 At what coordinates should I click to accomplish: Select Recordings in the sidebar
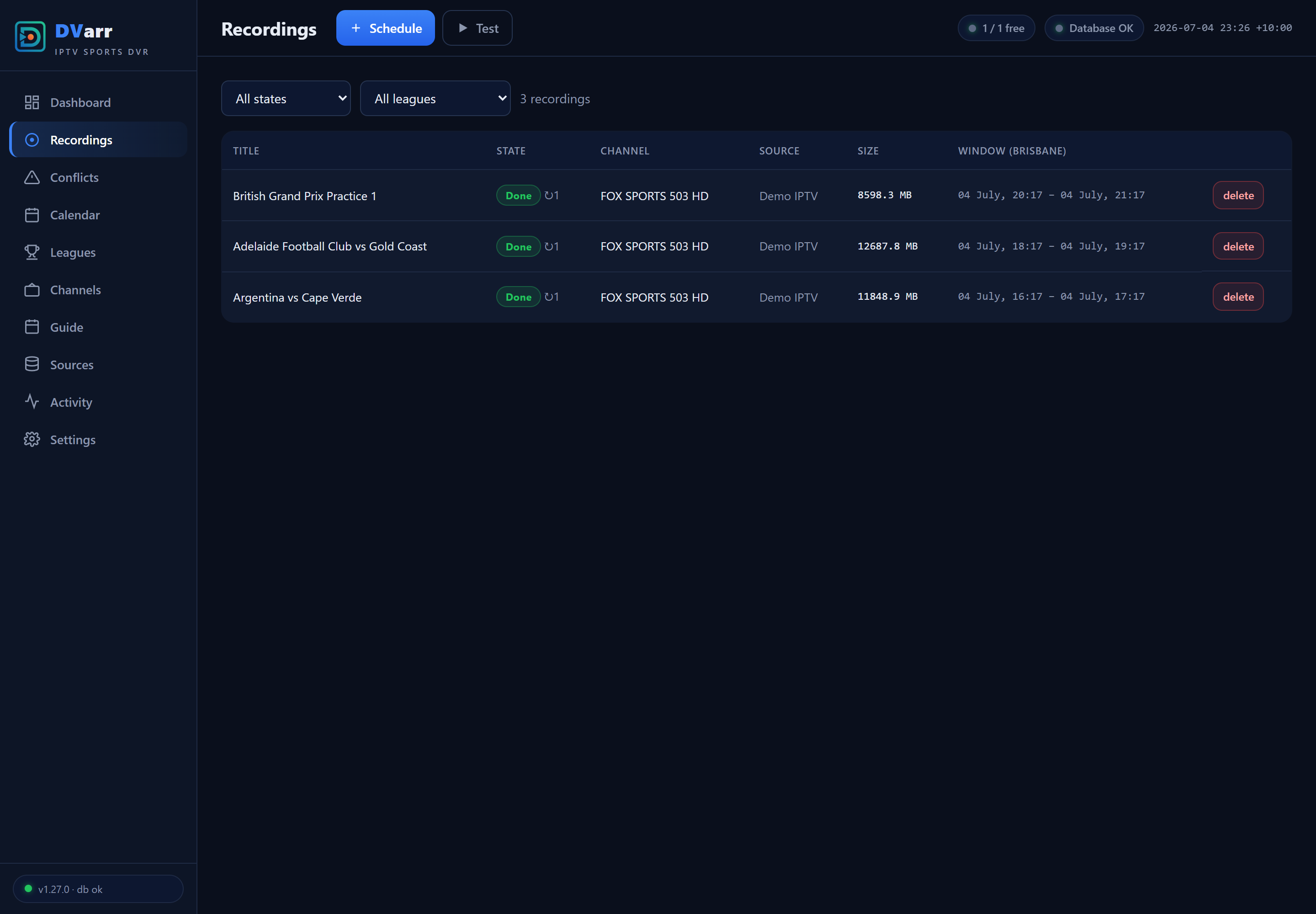pos(99,140)
